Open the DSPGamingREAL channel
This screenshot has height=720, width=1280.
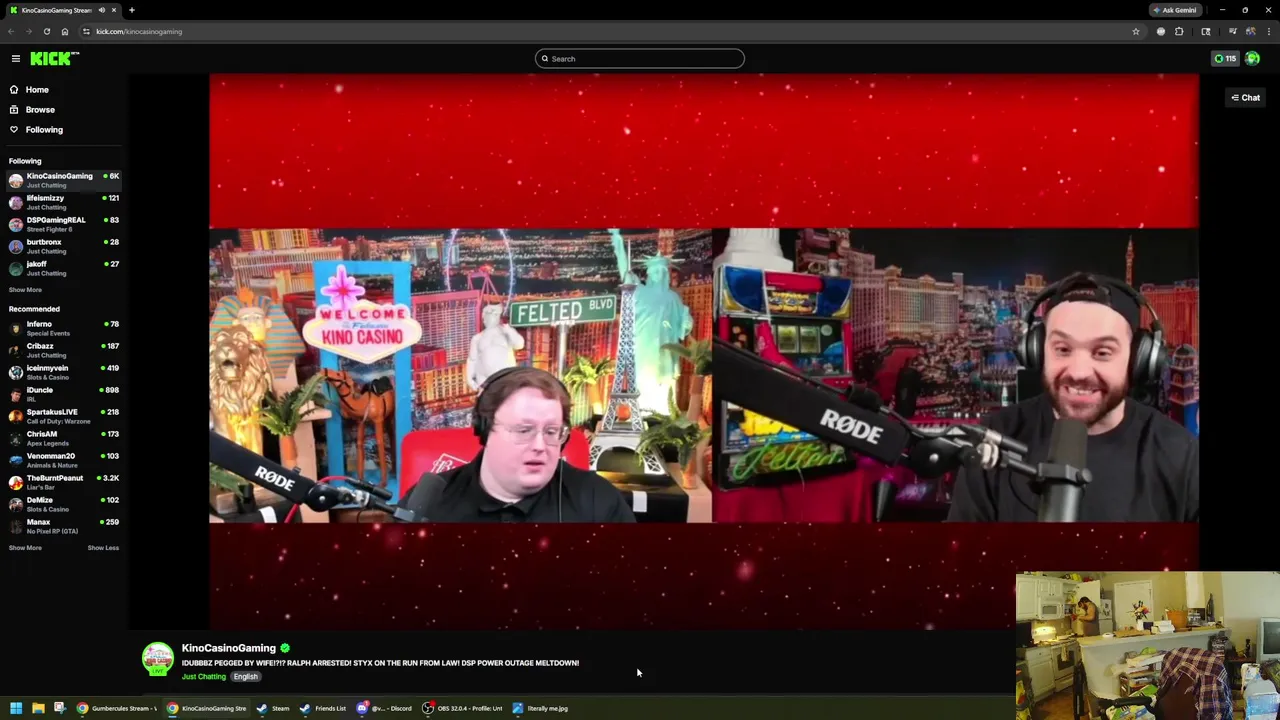64,224
